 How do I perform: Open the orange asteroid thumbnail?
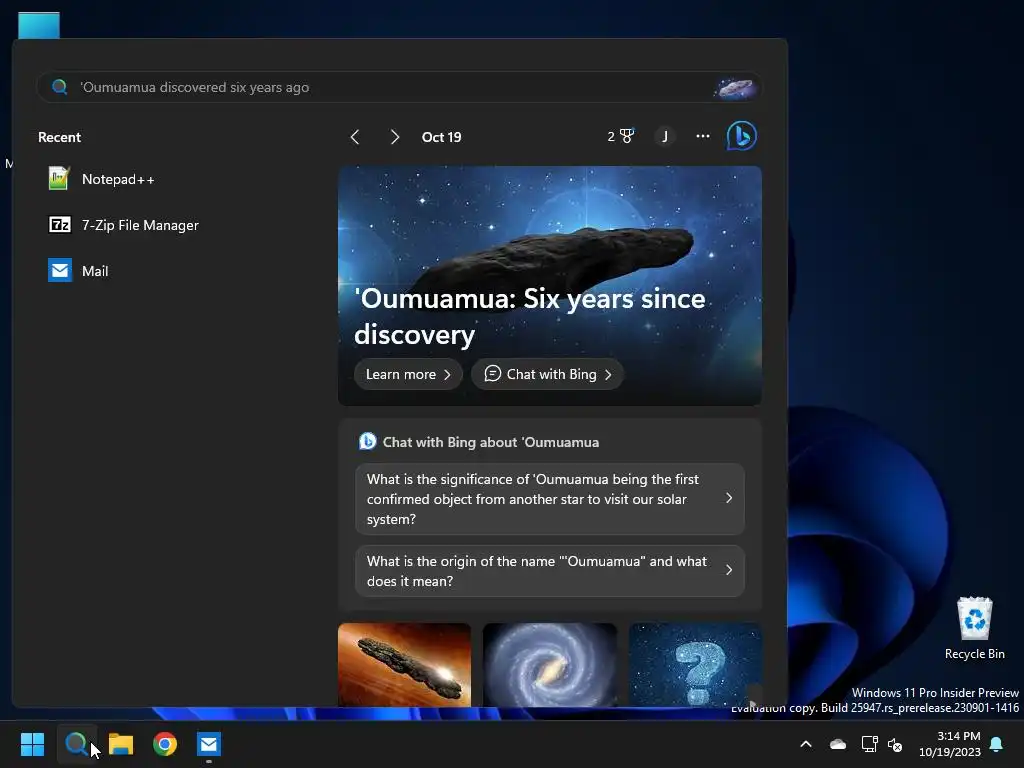tap(404, 664)
